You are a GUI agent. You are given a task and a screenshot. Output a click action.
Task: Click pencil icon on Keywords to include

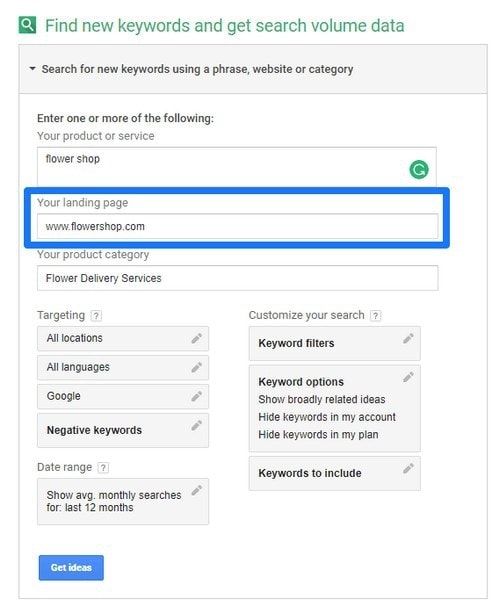coord(408,469)
